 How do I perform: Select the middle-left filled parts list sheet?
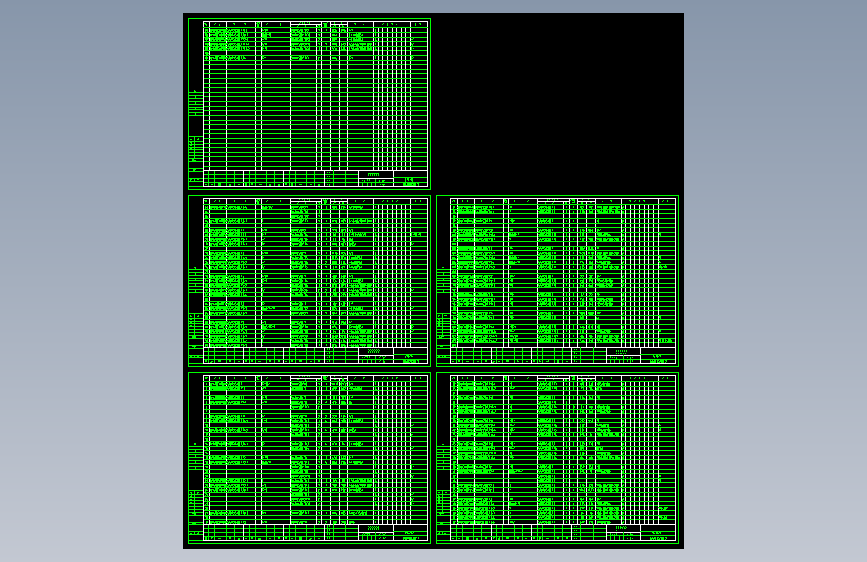pyautogui.click(x=309, y=280)
